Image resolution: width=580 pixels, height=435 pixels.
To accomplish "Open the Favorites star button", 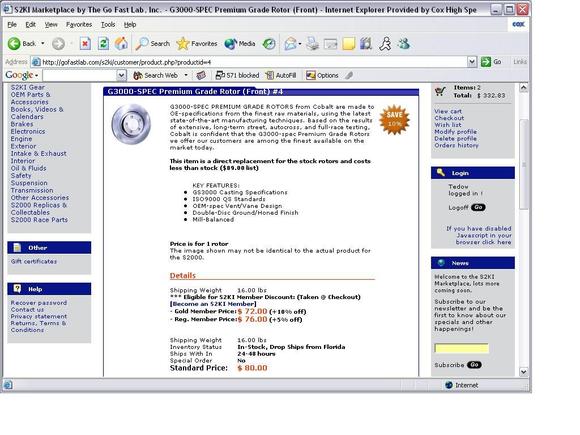I will click(x=196, y=44).
